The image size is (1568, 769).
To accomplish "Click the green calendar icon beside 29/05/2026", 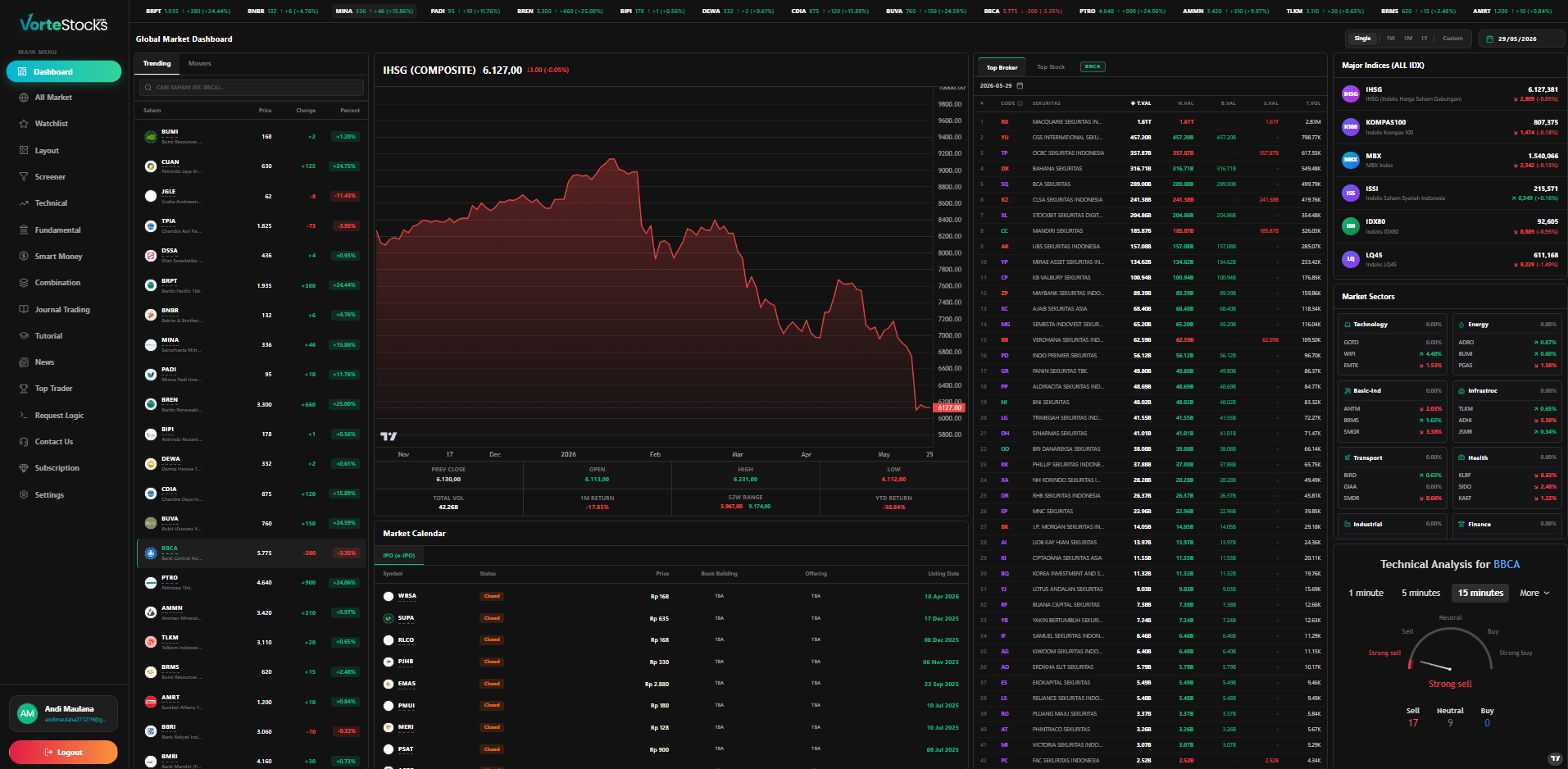I will [x=1489, y=39].
